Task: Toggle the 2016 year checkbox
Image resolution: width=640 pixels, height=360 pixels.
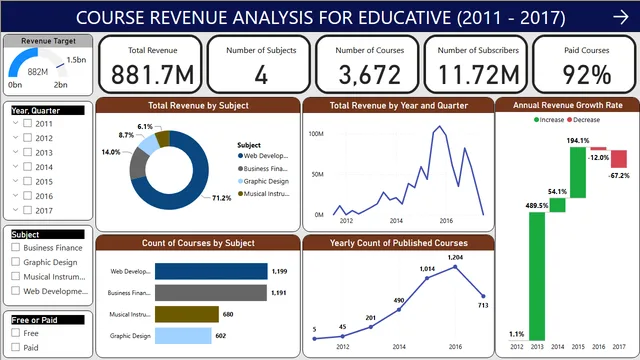Action: [x=27, y=196]
